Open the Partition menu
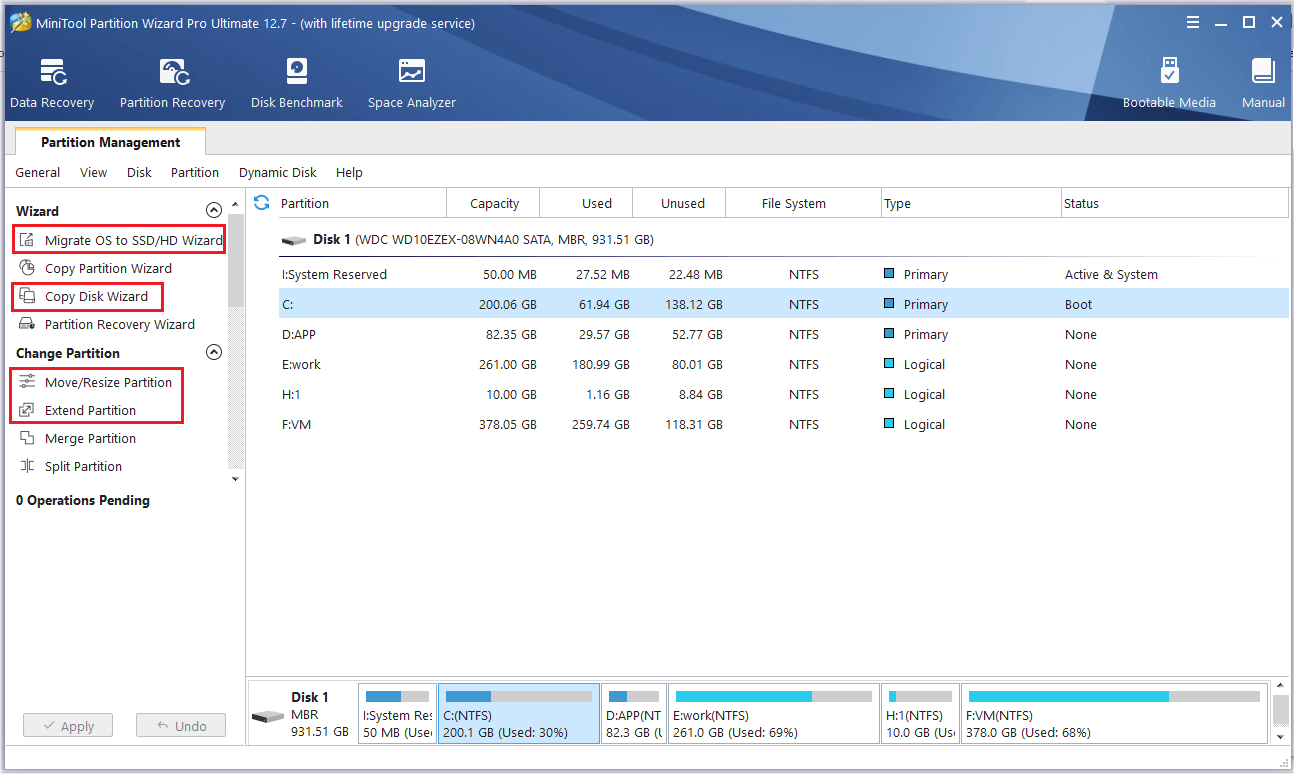The height and width of the screenshot is (774, 1296). tap(195, 173)
